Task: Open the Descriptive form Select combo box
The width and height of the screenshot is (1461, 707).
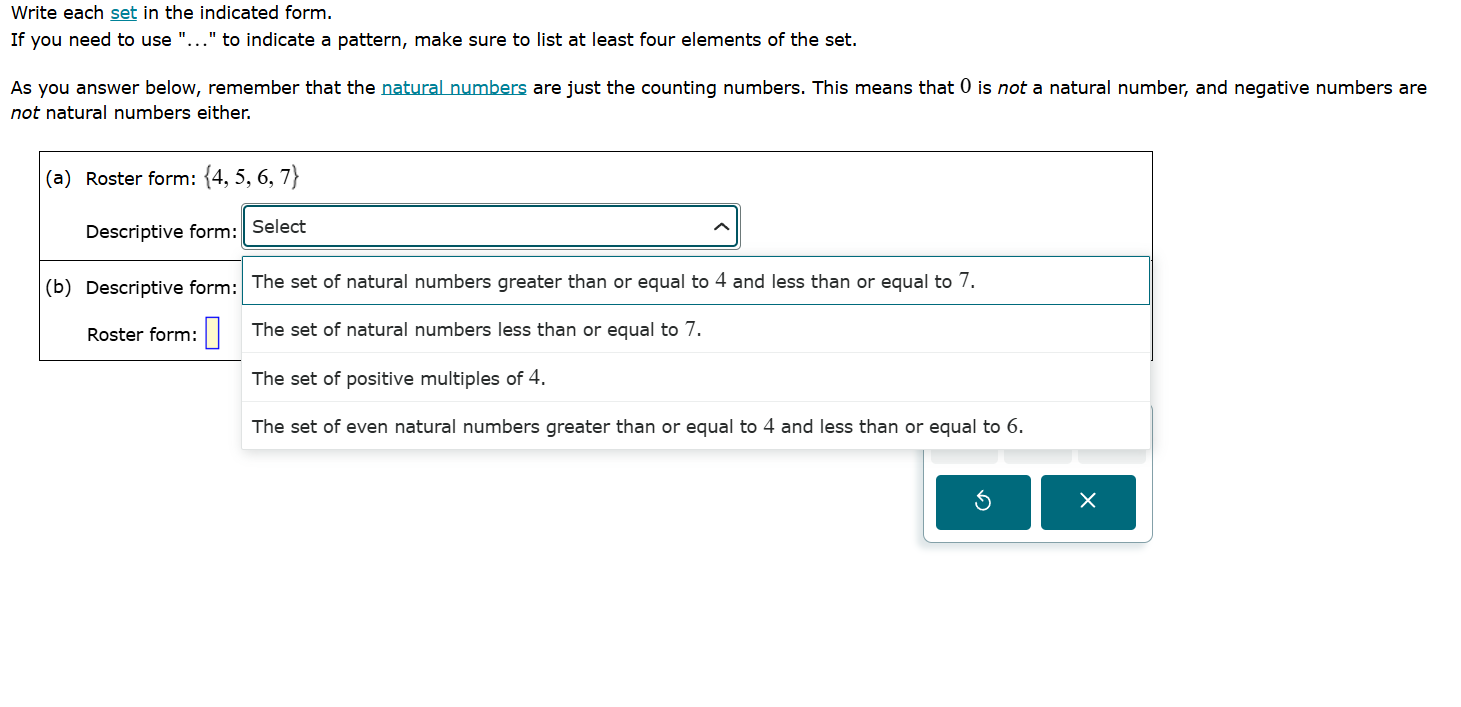Action: (490, 226)
